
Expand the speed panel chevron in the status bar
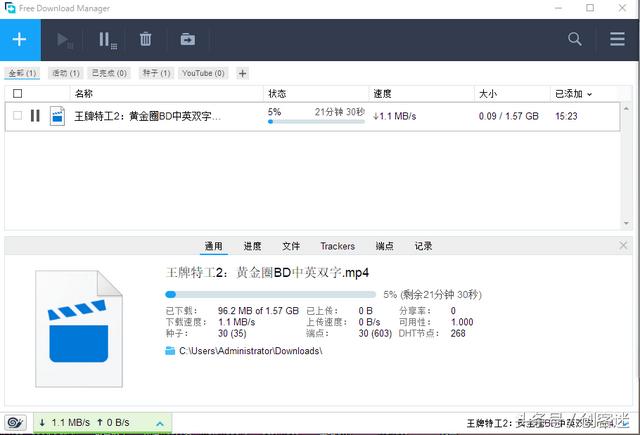(160, 424)
